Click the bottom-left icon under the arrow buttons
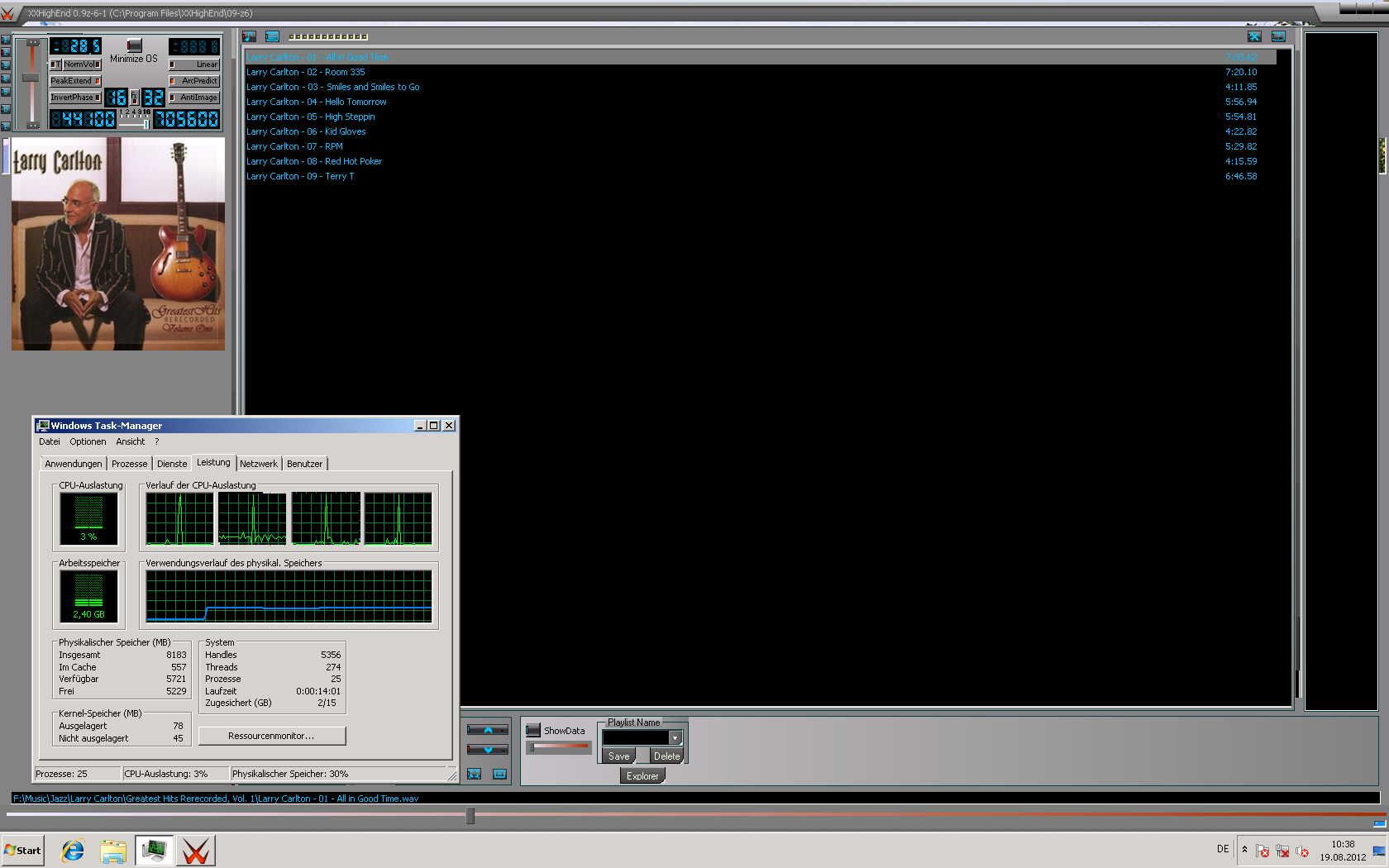This screenshot has width=1389, height=868. 474,774
